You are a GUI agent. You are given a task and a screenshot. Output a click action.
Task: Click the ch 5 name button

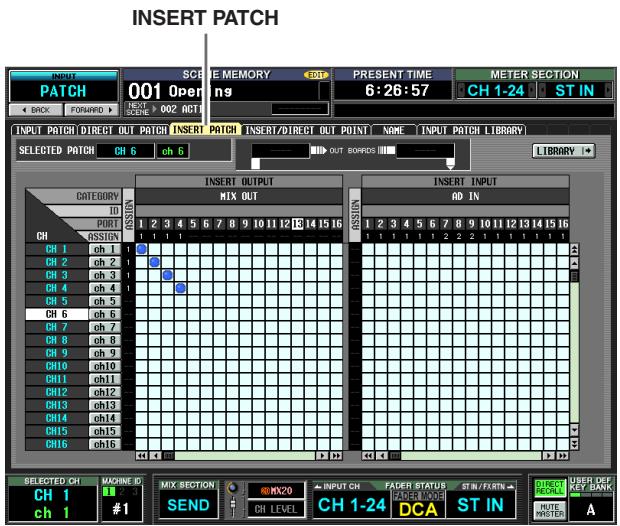point(105,301)
